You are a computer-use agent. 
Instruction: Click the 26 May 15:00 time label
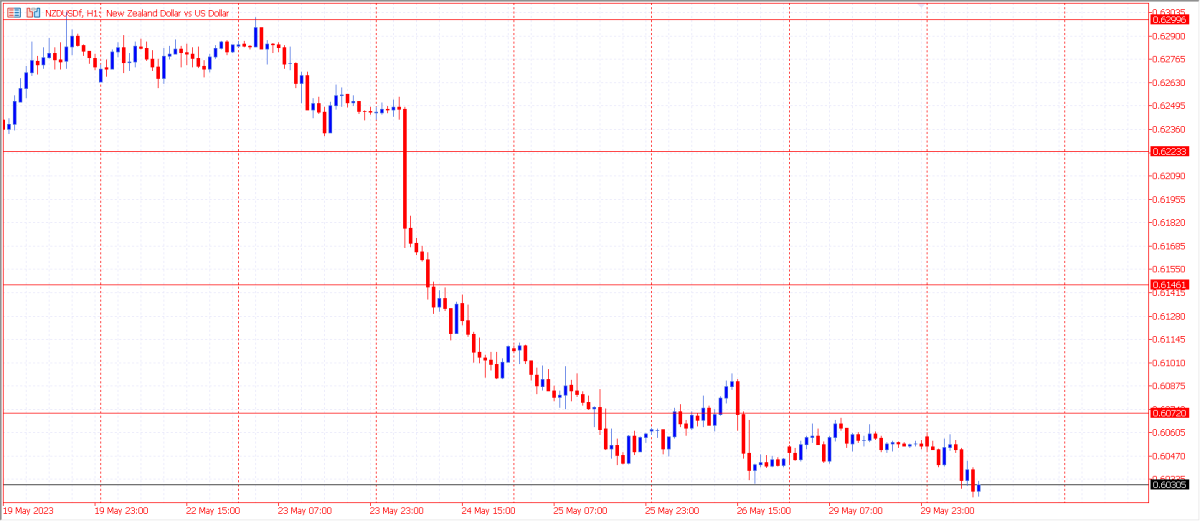point(765,511)
